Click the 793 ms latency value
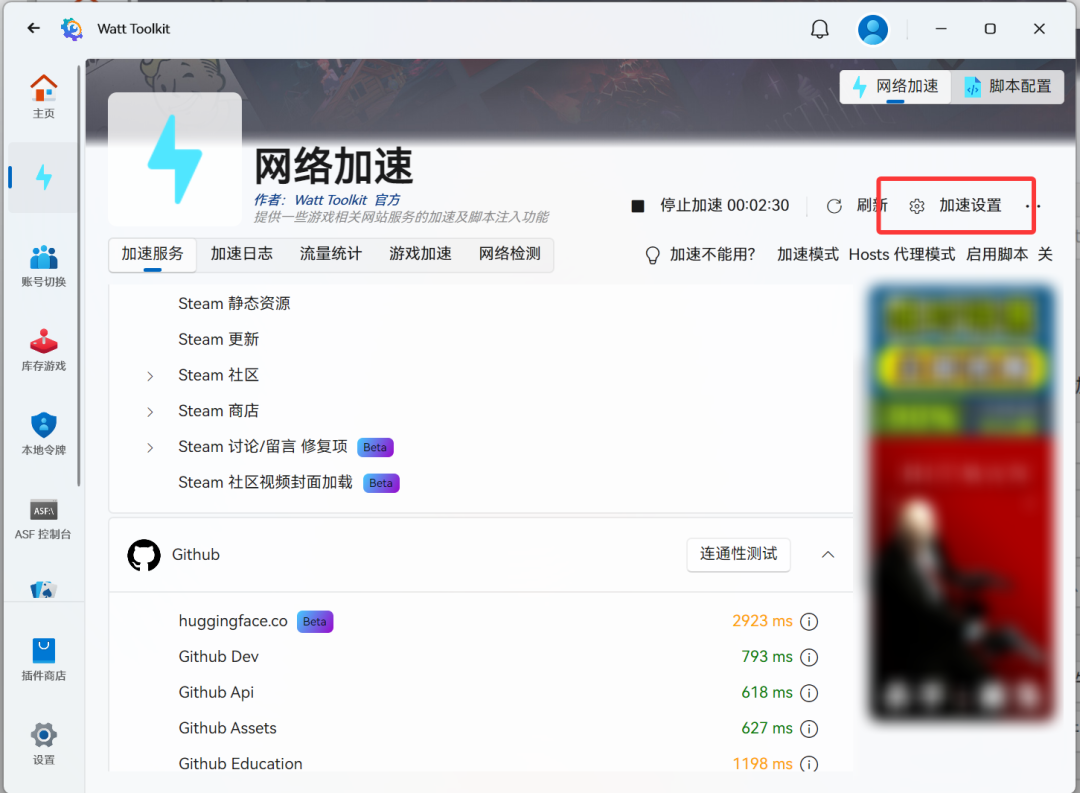 pos(767,657)
